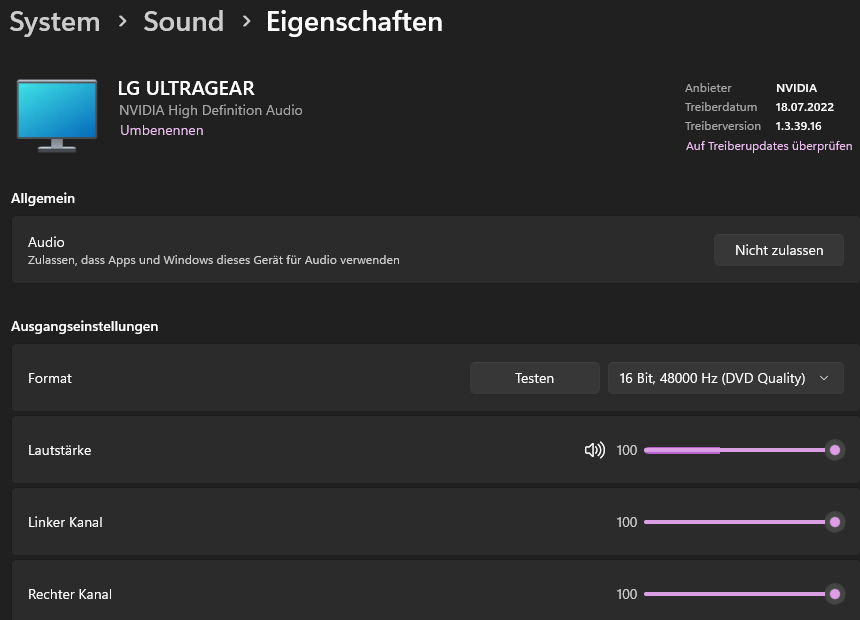860x620 pixels.
Task: Click the driver date 18.07.2022
Action: (804, 107)
